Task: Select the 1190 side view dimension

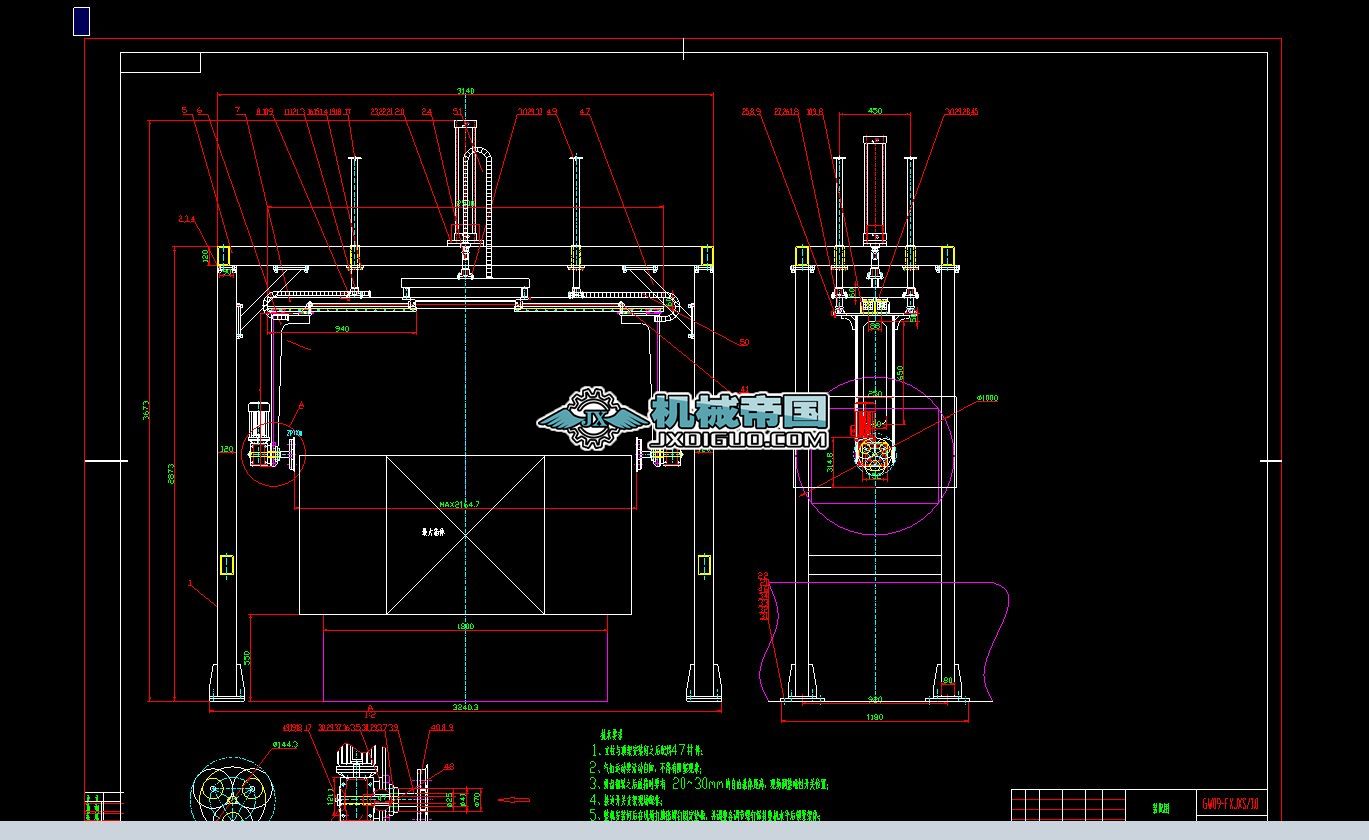Action: tap(875, 716)
